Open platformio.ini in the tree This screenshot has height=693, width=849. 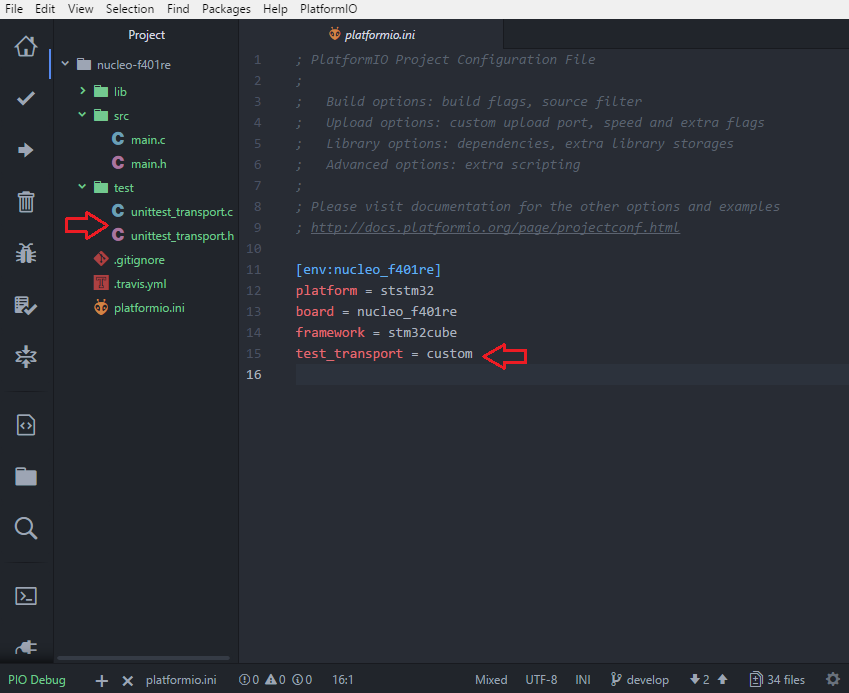(x=149, y=308)
